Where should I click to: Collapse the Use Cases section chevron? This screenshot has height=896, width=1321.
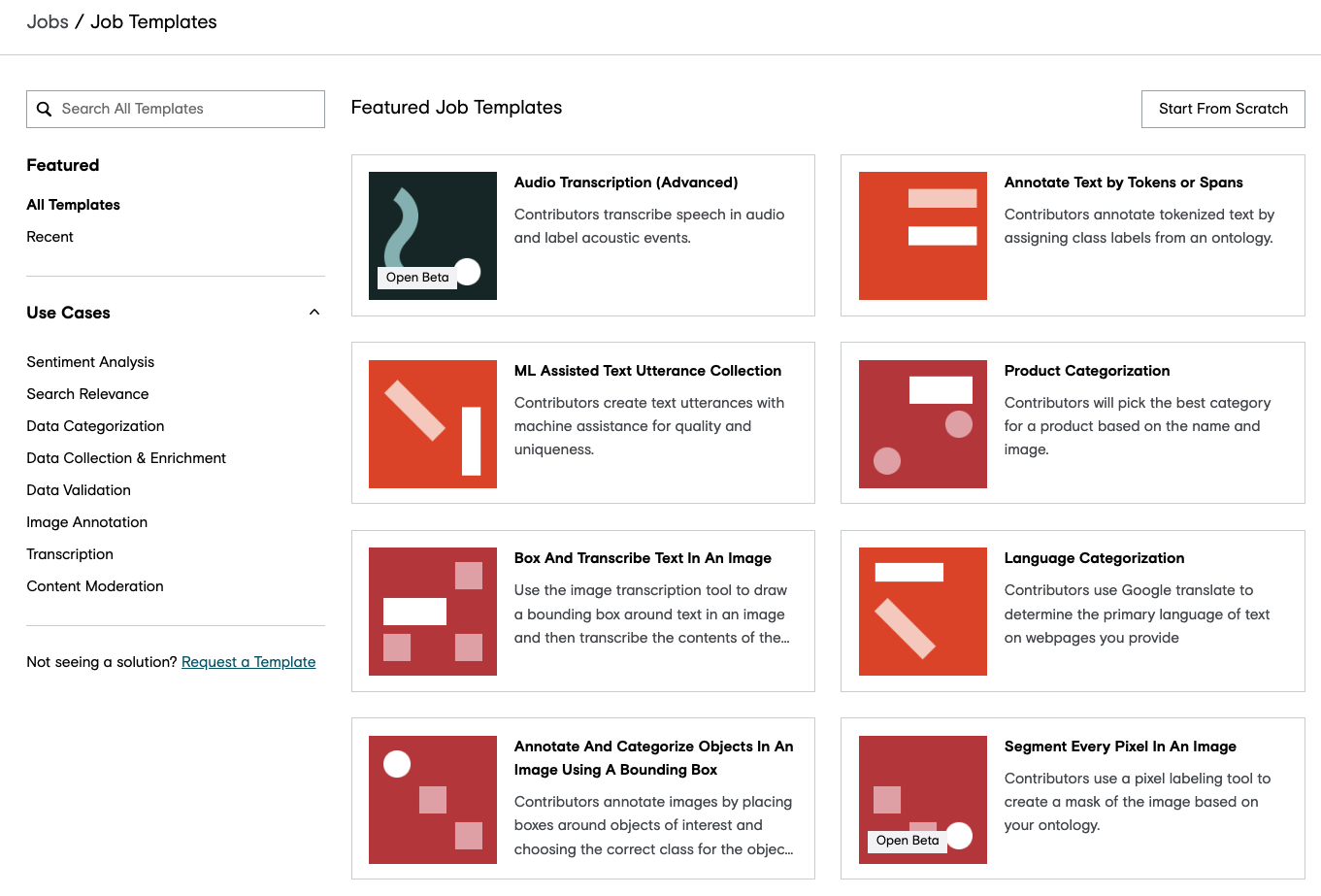click(x=314, y=312)
